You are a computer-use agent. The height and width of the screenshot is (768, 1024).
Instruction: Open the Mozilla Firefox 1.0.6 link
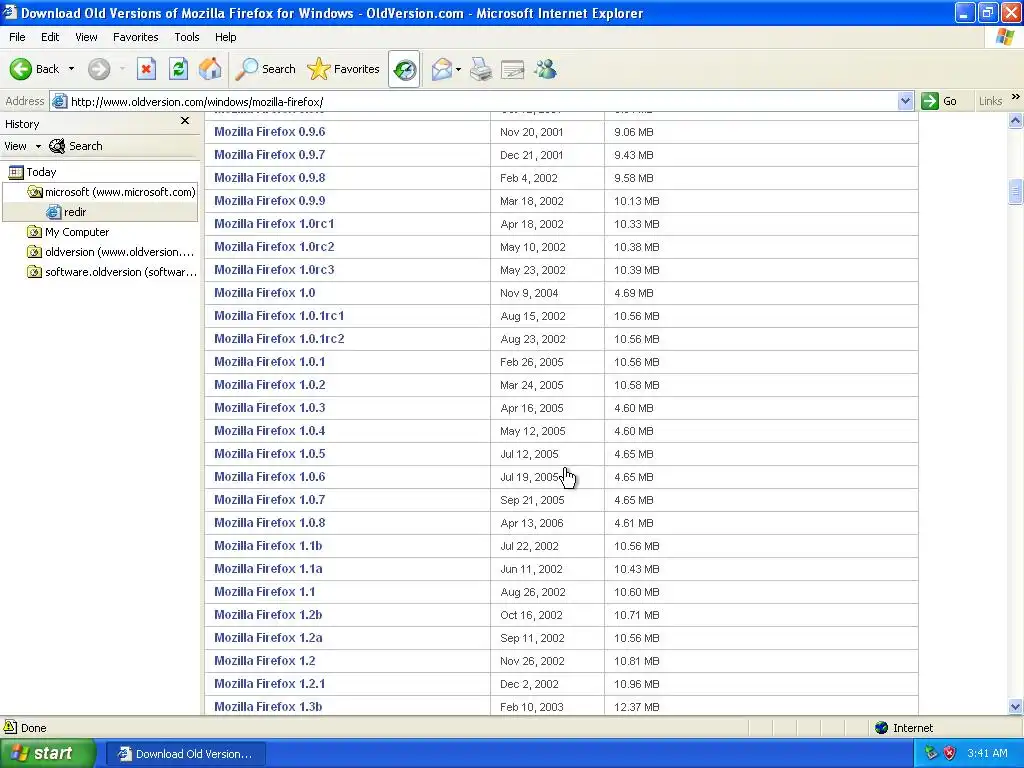click(x=270, y=477)
